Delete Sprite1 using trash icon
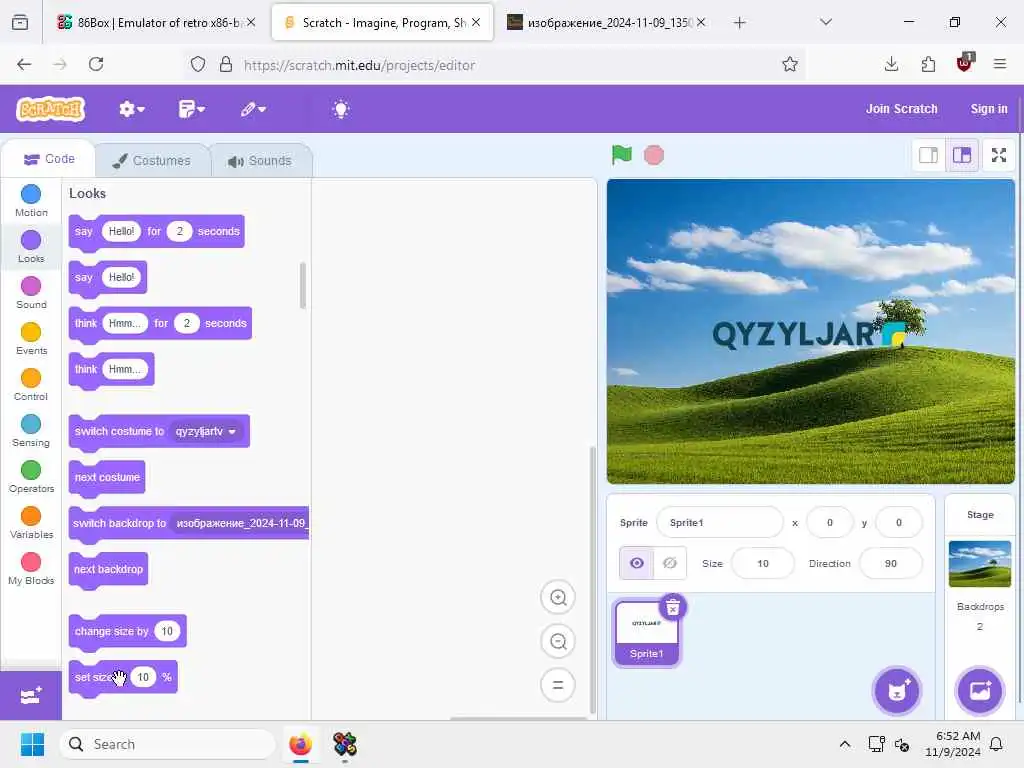 [673, 607]
